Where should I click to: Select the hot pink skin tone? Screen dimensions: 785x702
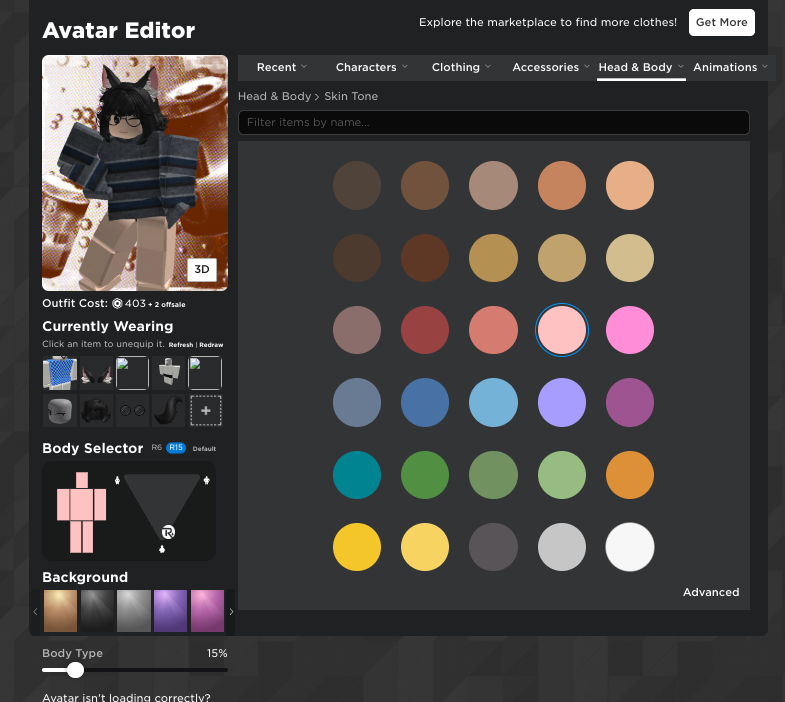630,330
